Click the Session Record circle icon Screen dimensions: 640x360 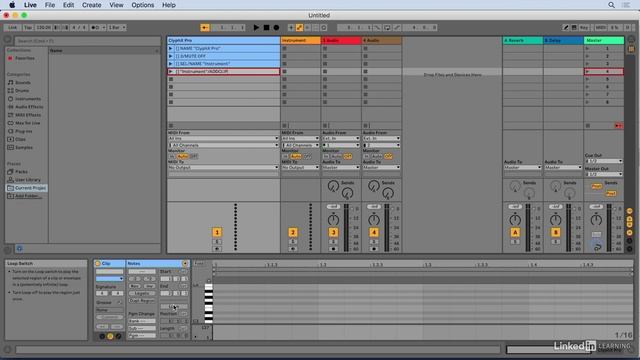(x=324, y=27)
